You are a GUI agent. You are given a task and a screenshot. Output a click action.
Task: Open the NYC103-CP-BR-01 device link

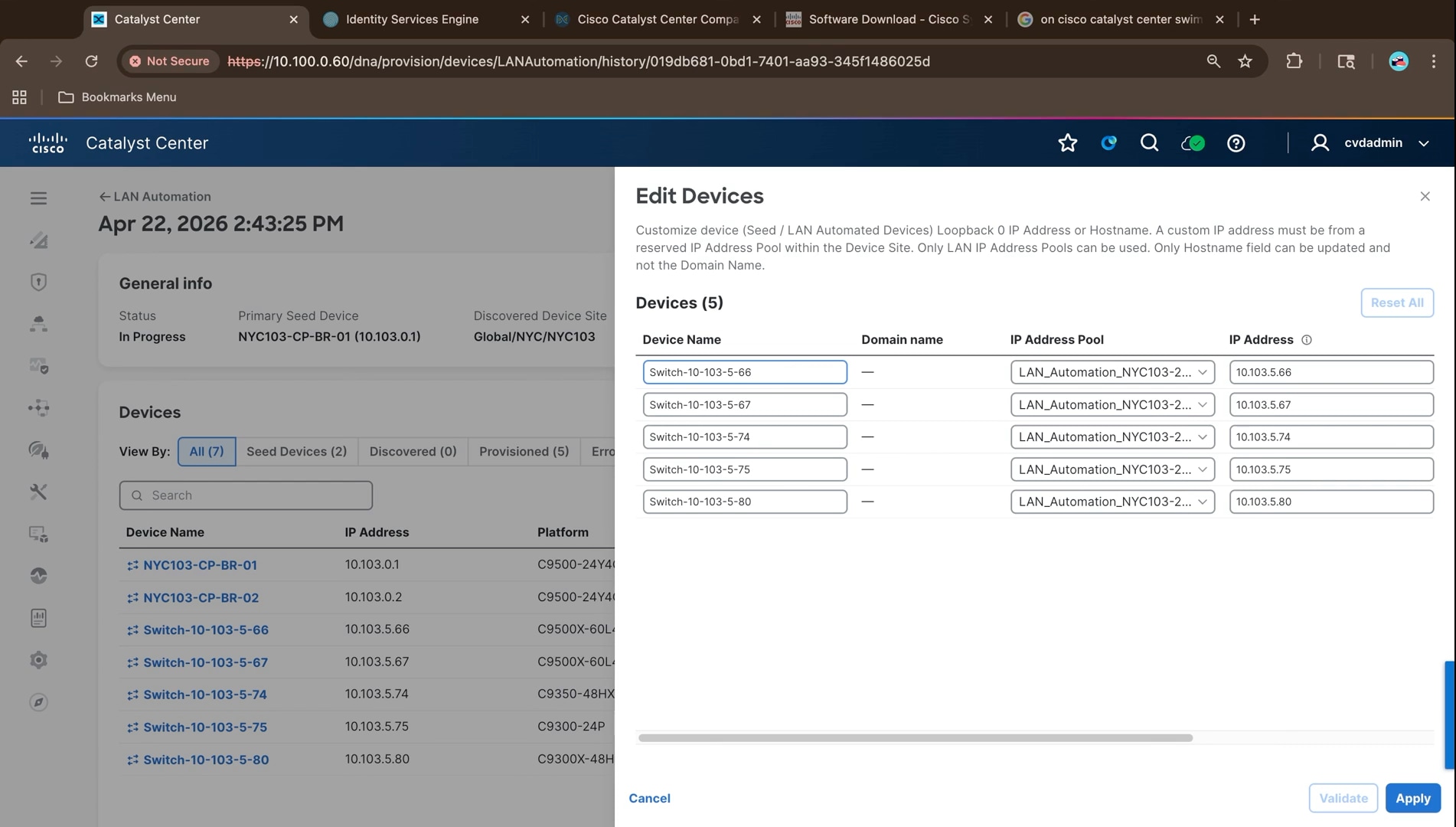(200, 565)
